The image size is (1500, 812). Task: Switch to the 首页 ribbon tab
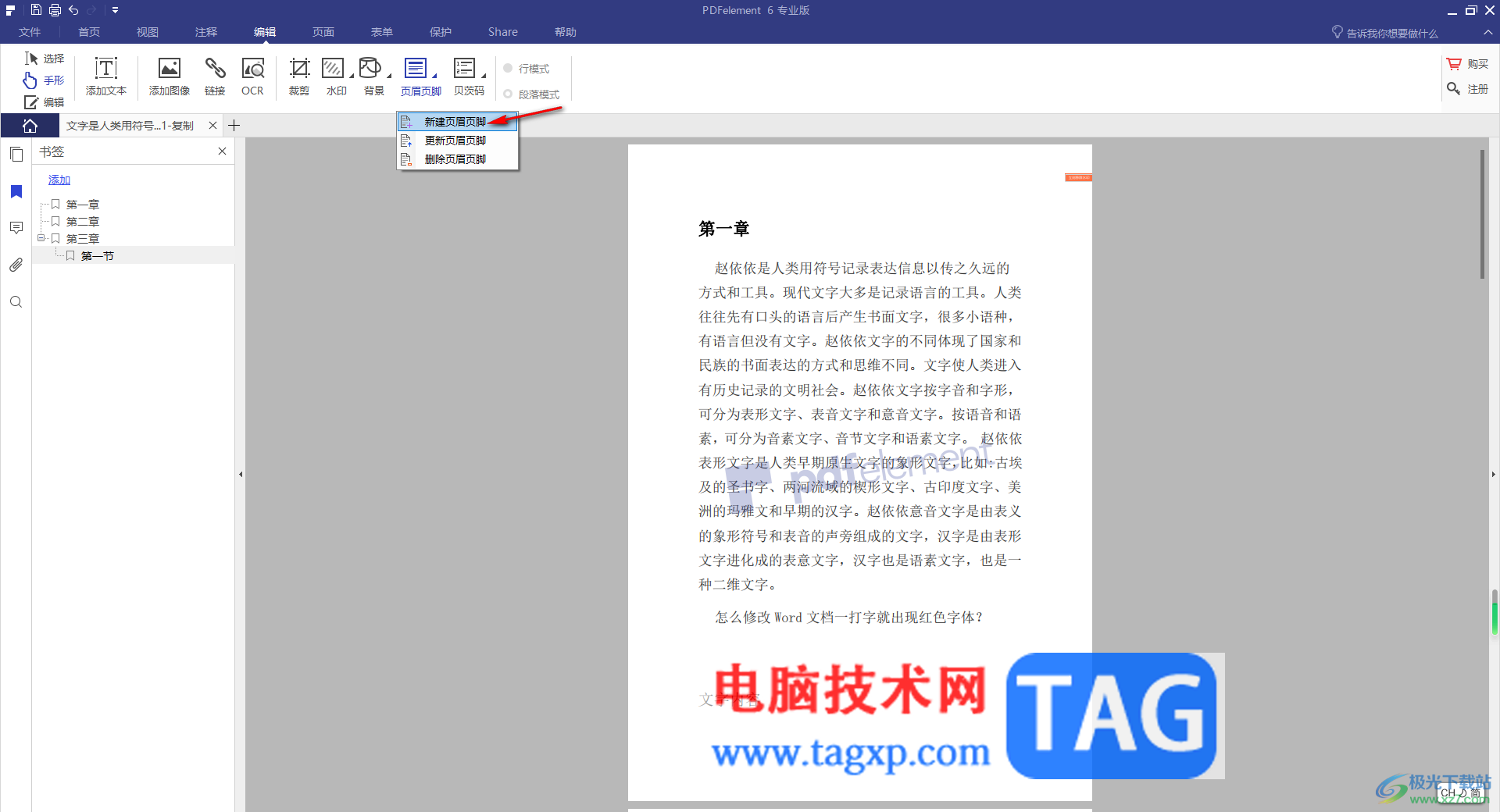[89, 32]
